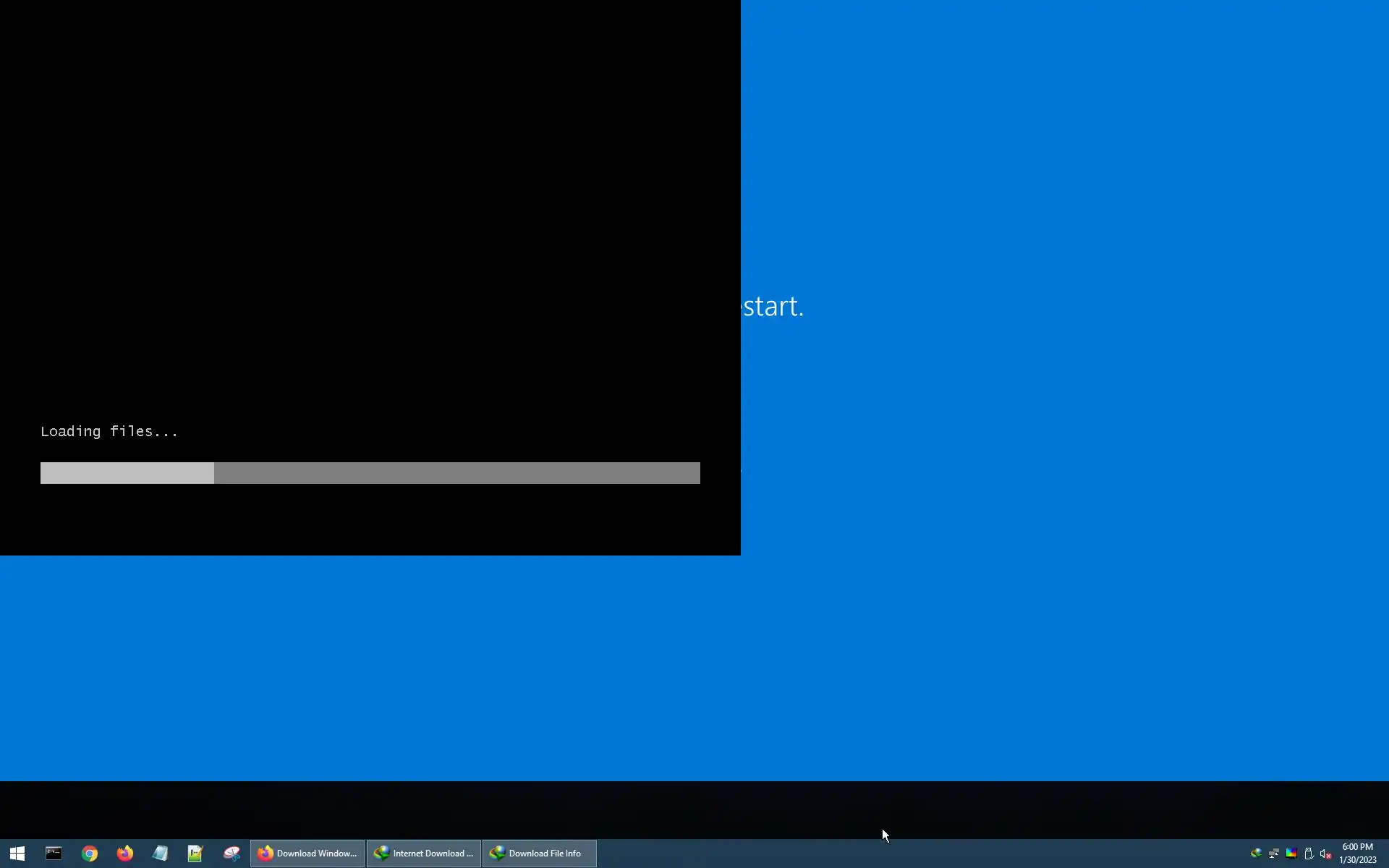The image size is (1389, 868).
Task: Open Google Chrome from the taskbar
Action: (x=89, y=854)
